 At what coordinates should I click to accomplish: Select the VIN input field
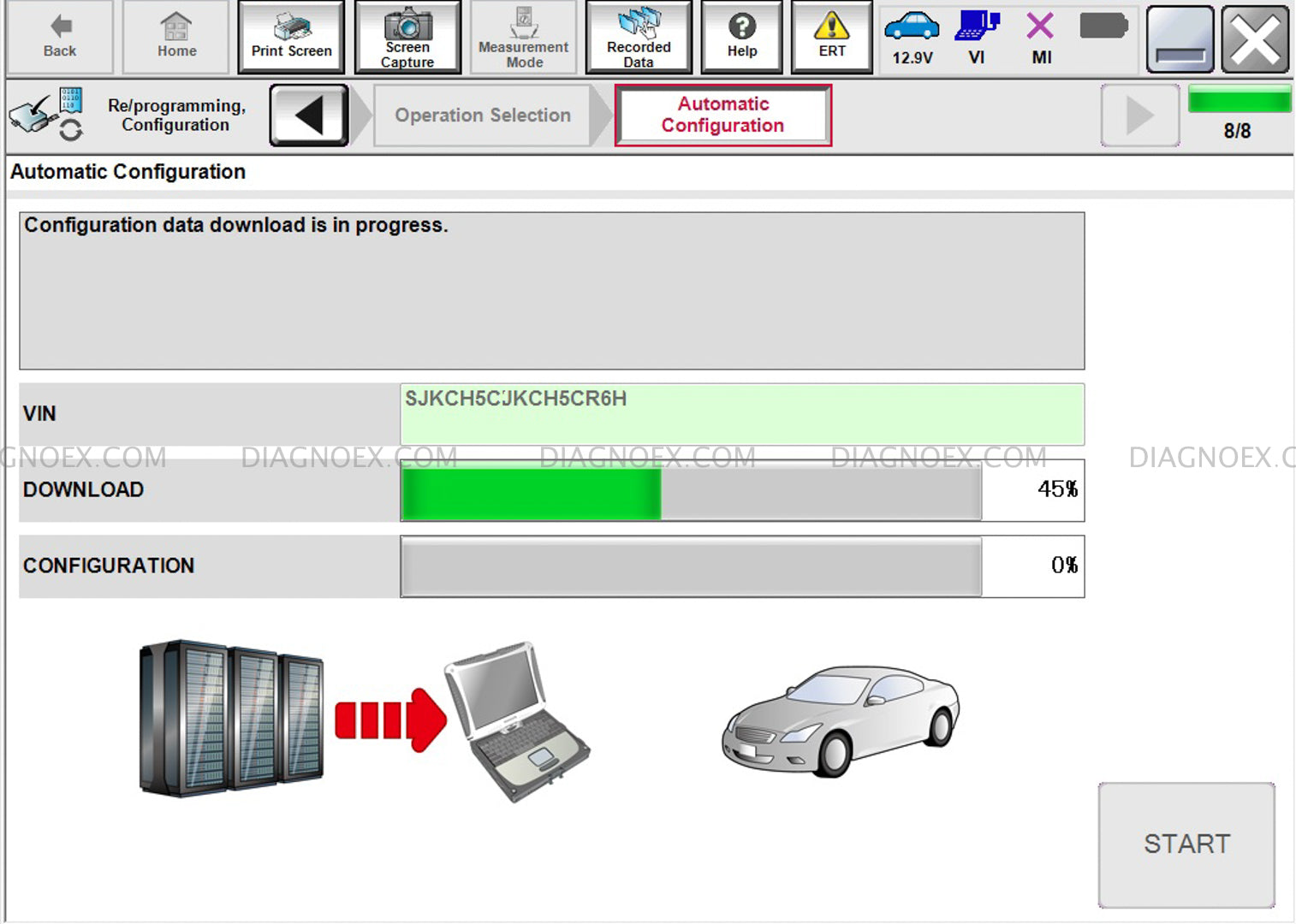741,413
